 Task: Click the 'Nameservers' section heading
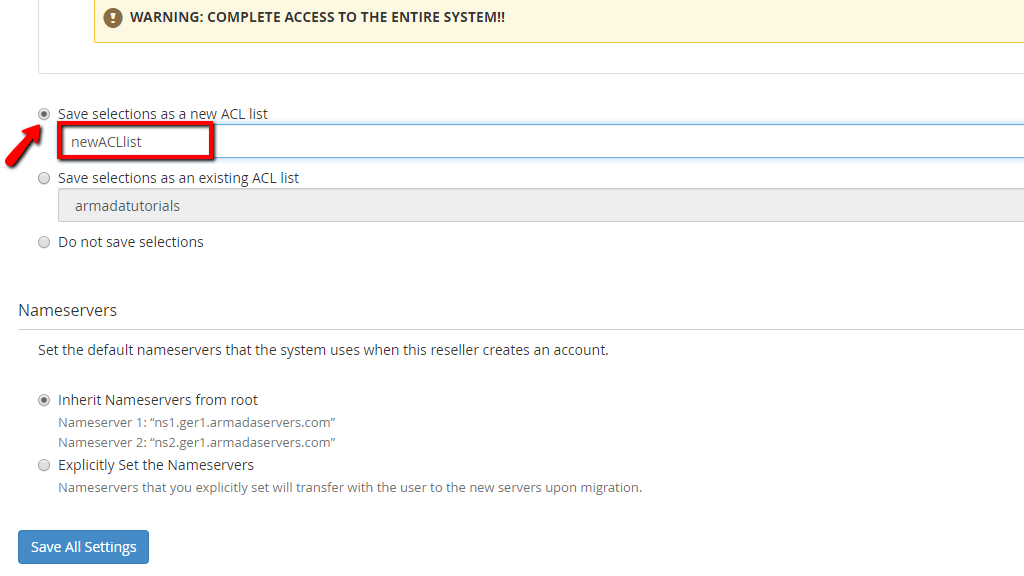(x=68, y=310)
